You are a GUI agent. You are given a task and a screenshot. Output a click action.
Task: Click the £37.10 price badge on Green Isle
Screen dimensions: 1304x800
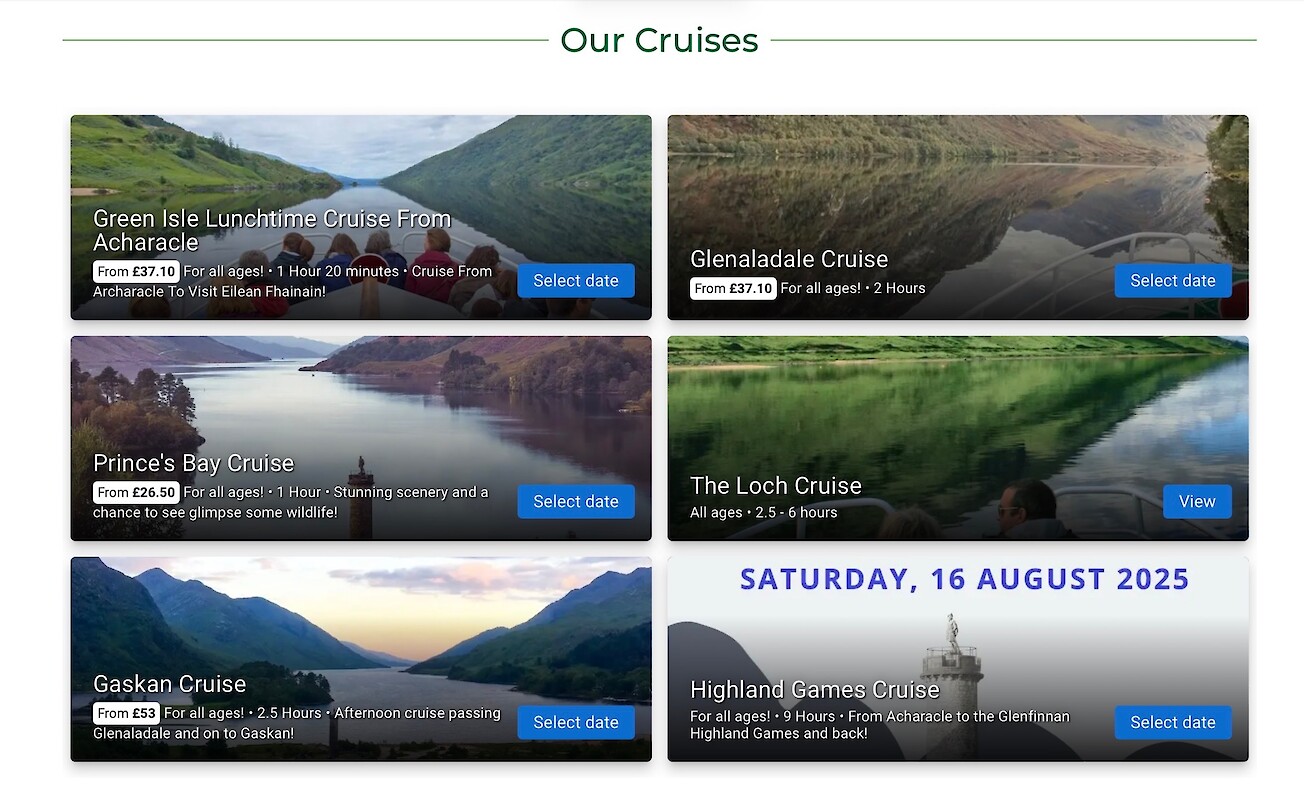pyautogui.click(x=136, y=271)
